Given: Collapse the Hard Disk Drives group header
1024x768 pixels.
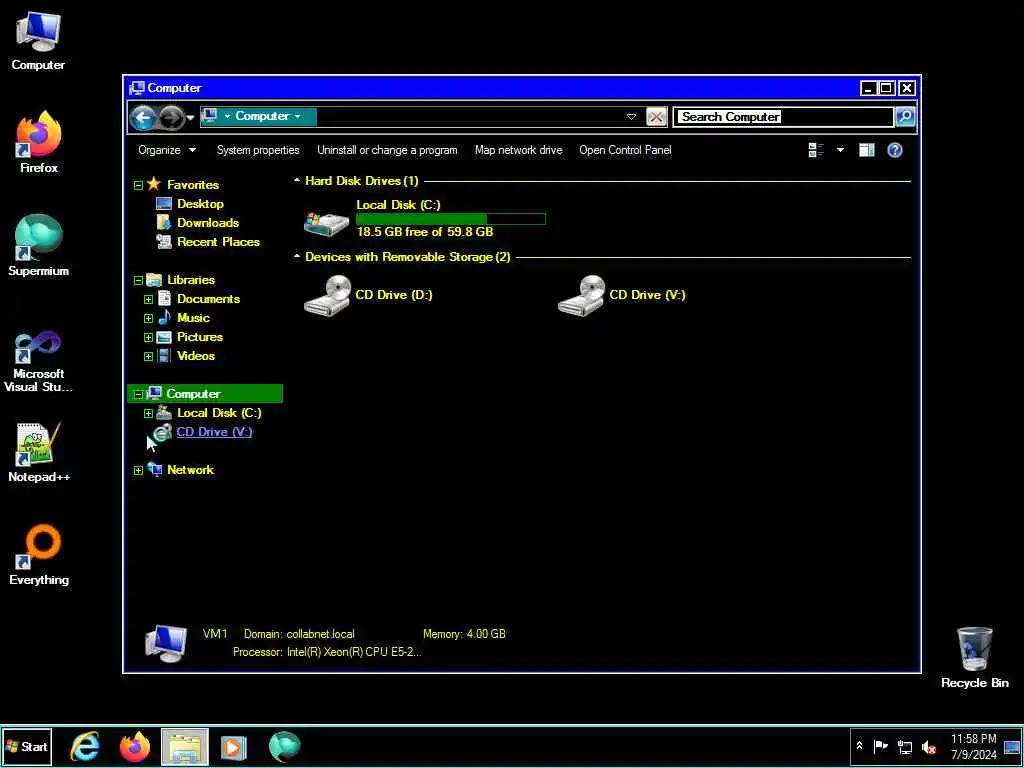Looking at the screenshot, I should [x=296, y=181].
